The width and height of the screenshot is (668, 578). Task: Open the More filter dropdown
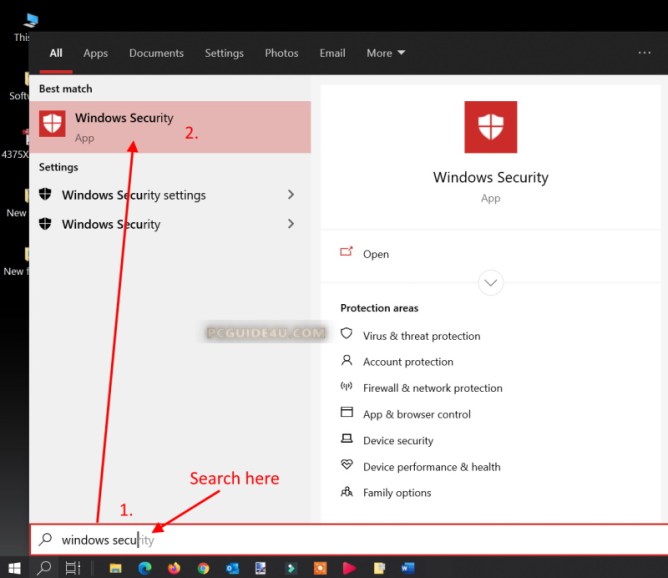pyautogui.click(x=386, y=53)
